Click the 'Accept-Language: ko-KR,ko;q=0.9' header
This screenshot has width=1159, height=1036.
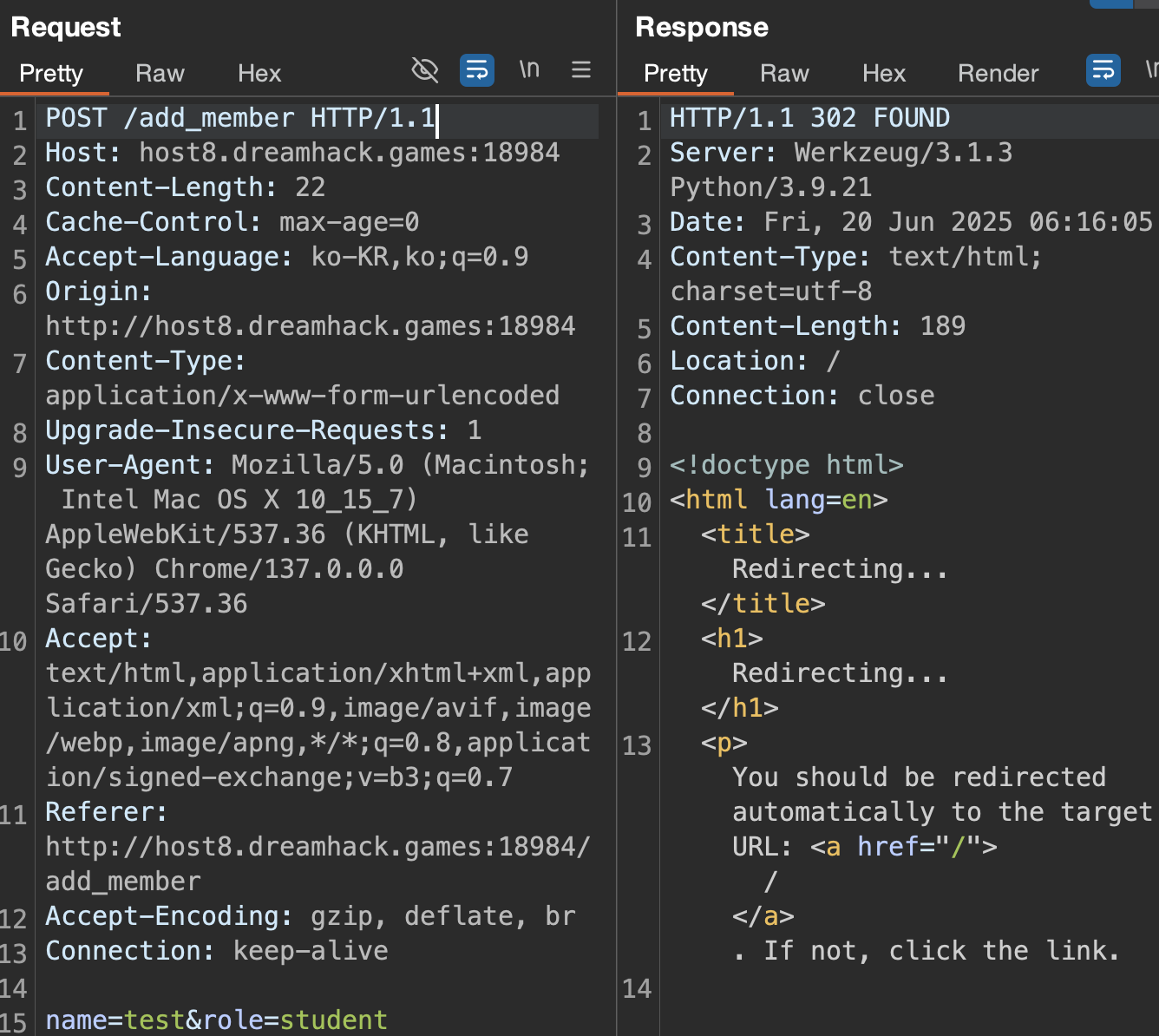pos(287,257)
